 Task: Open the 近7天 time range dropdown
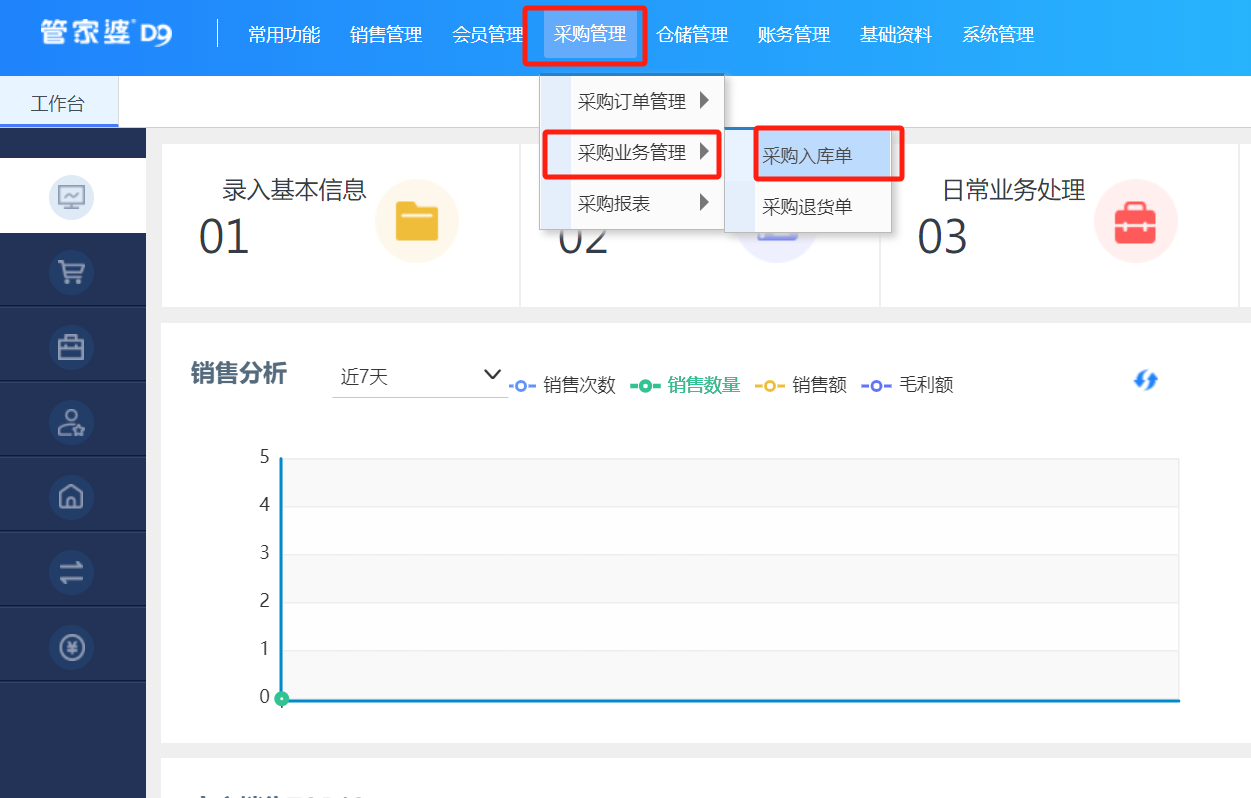(420, 377)
